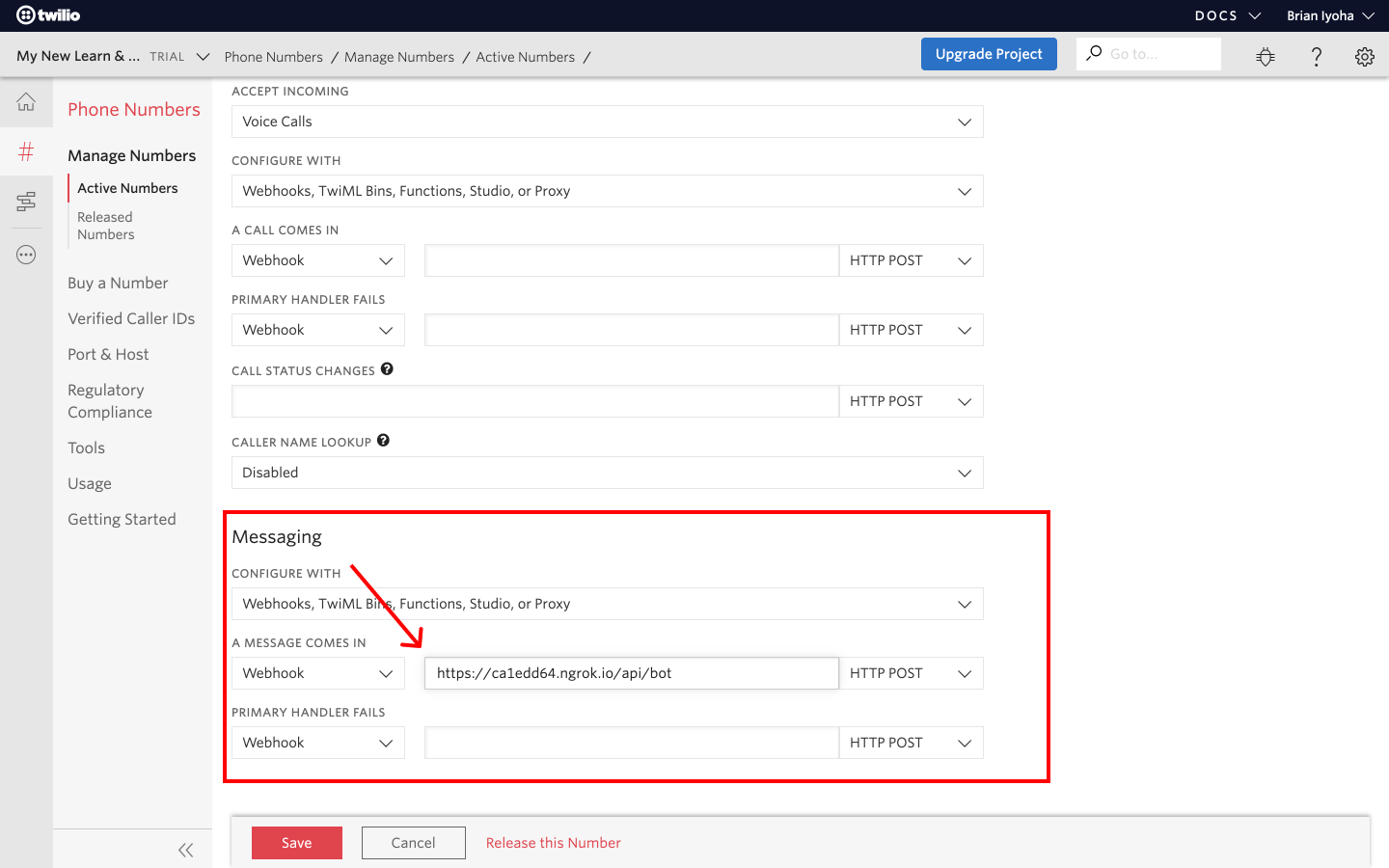Open Getting Started in sidebar
The width and height of the screenshot is (1389, 868).
[x=123, y=519]
